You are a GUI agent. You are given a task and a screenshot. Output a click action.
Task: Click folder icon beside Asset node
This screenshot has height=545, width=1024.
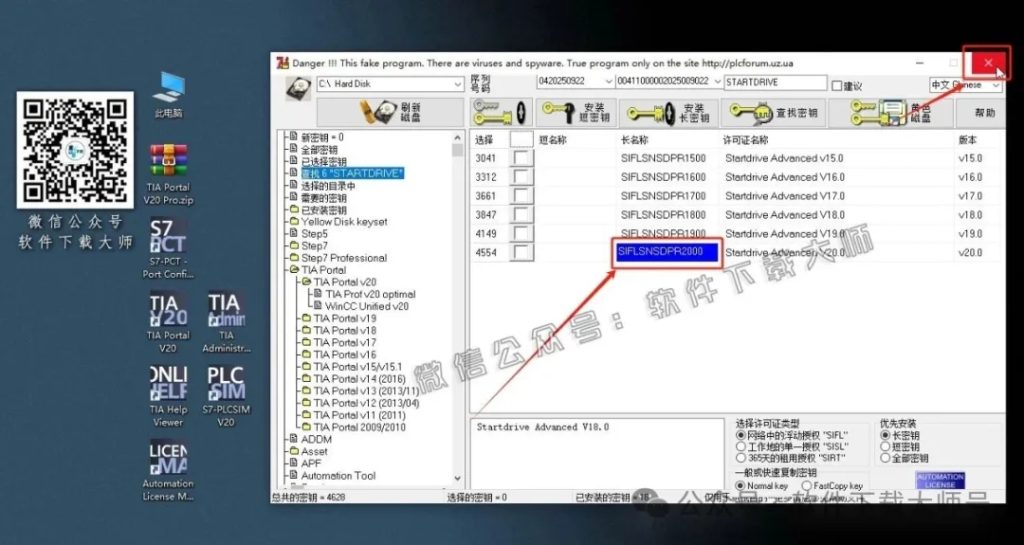(x=294, y=452)
